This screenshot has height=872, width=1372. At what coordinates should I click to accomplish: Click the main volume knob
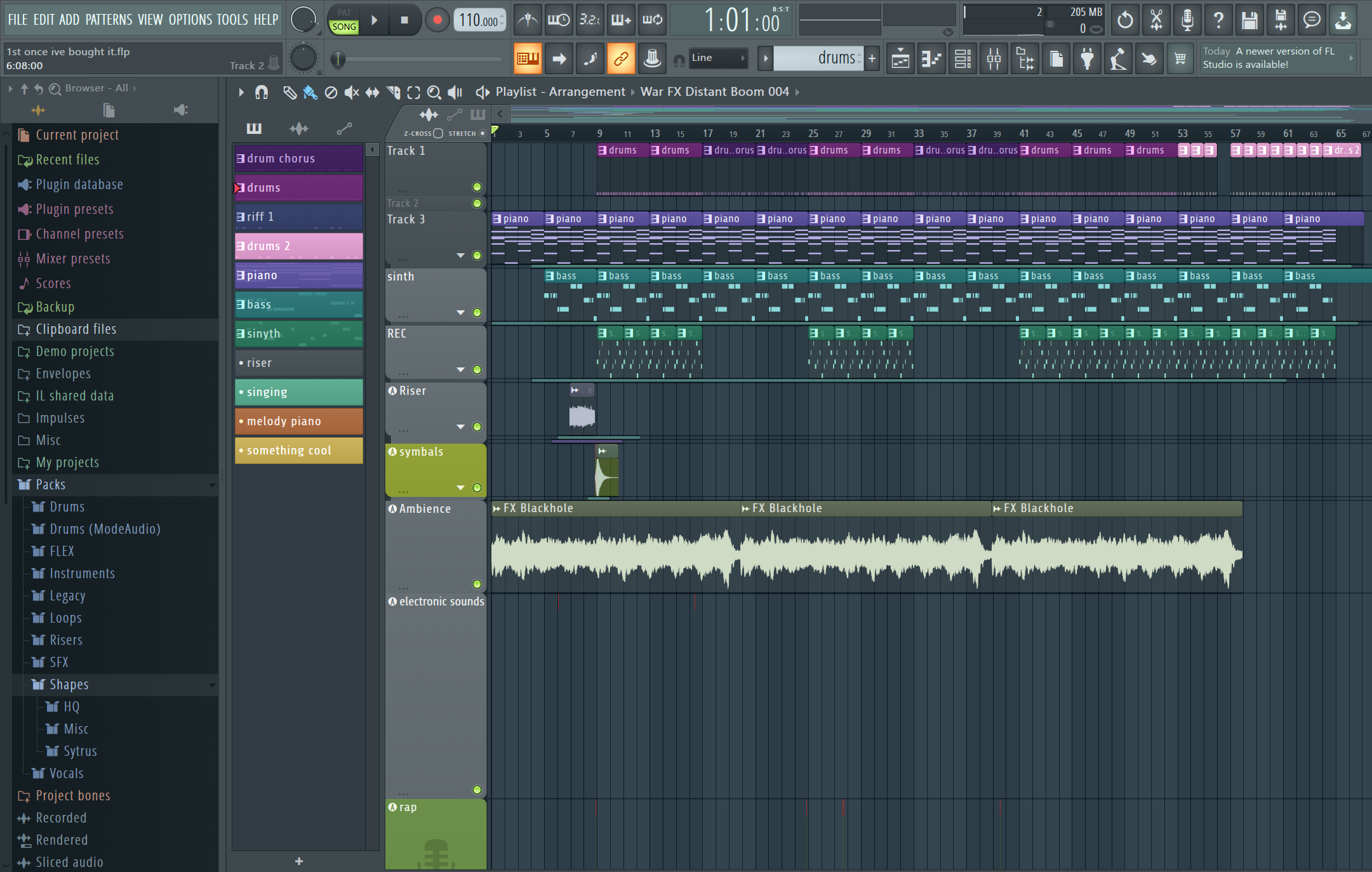[303, 20]
